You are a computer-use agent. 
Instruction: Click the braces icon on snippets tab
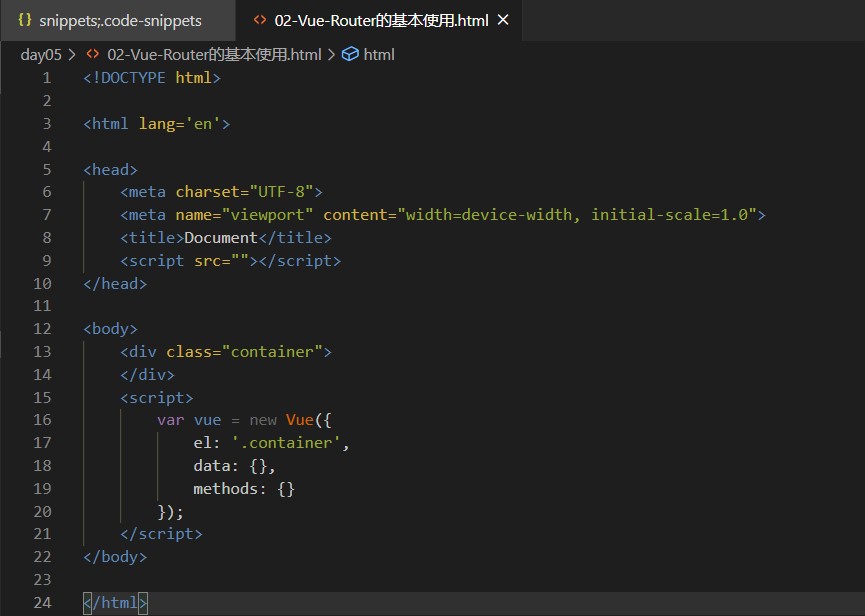(25, 20)
